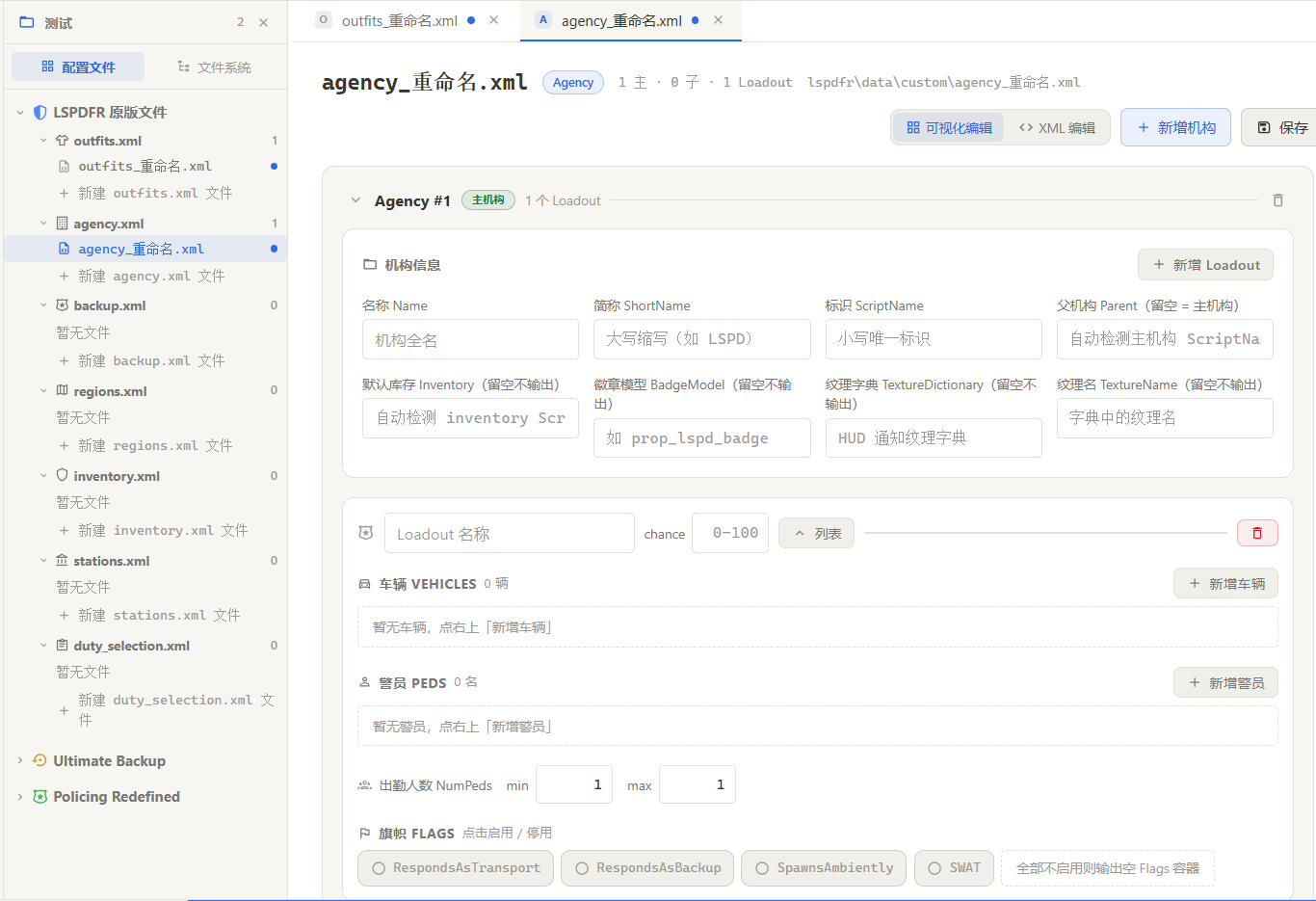This screenshot has width=1316, height=901.
Task: Close the agency_重命名.xml tab
Action: tap(718, 20)
